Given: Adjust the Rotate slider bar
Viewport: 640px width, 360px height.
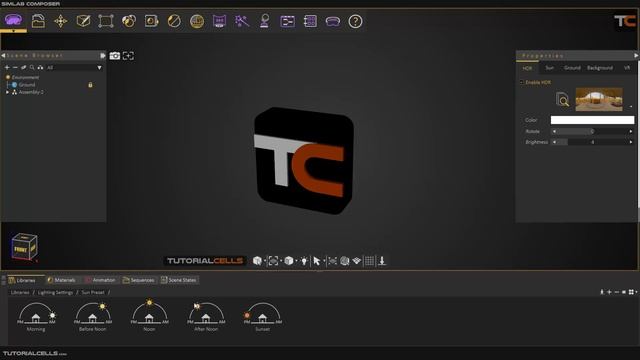Looking at the screenshot, I should coord(592,131).
